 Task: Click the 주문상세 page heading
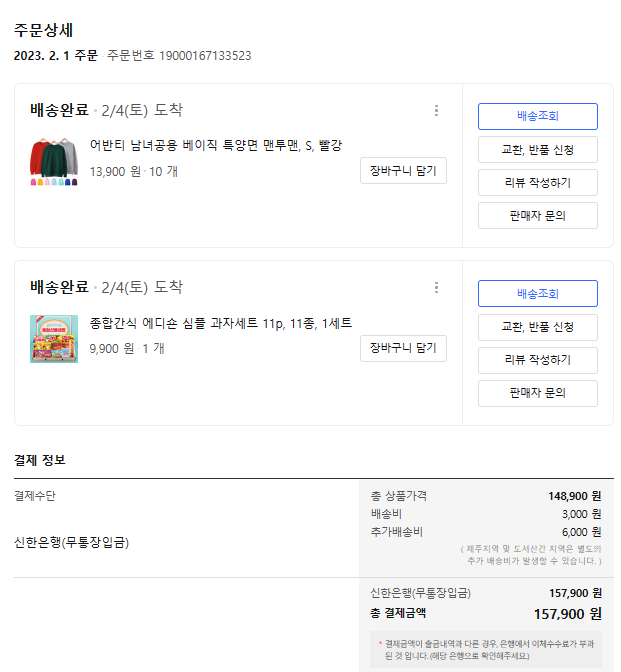[x=43, y=30]
